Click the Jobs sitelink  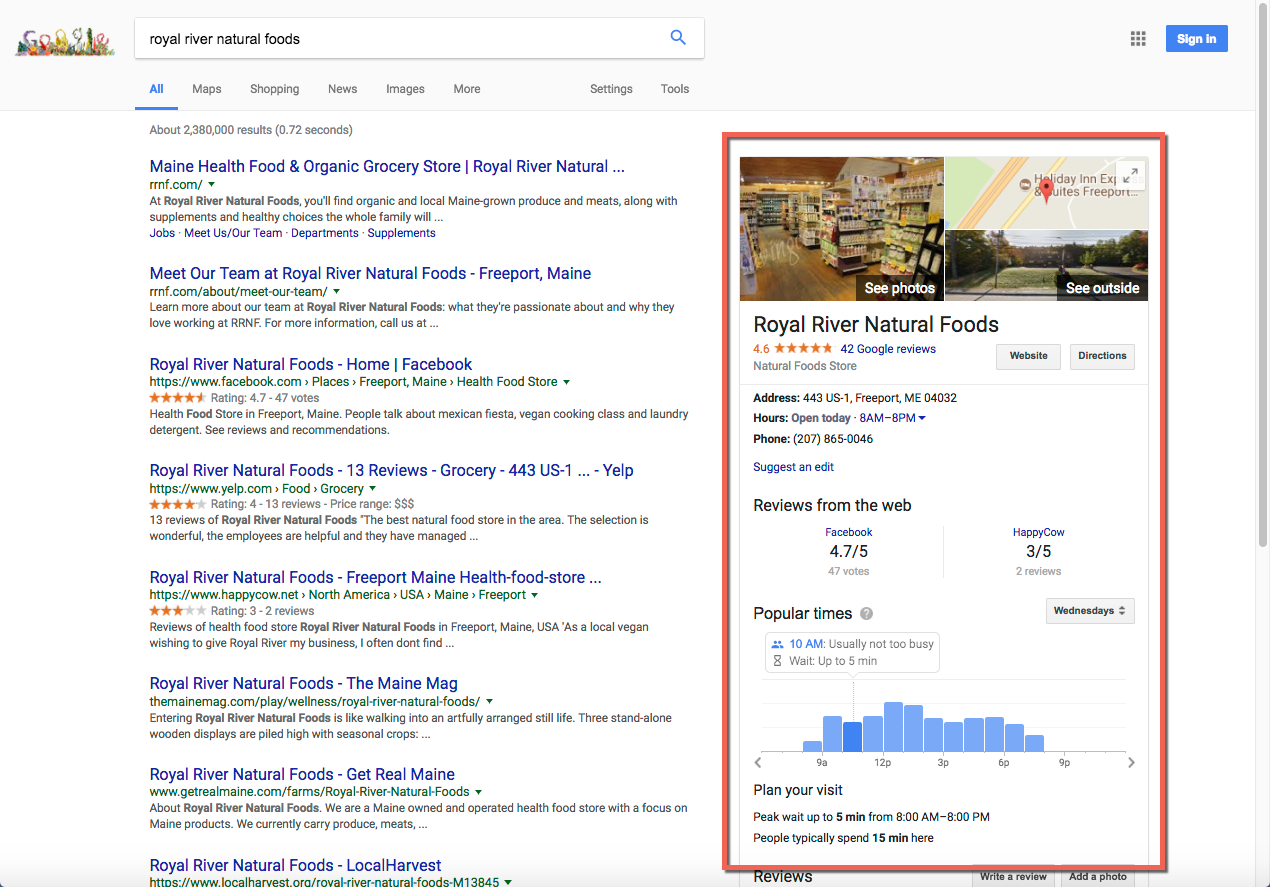162,233
